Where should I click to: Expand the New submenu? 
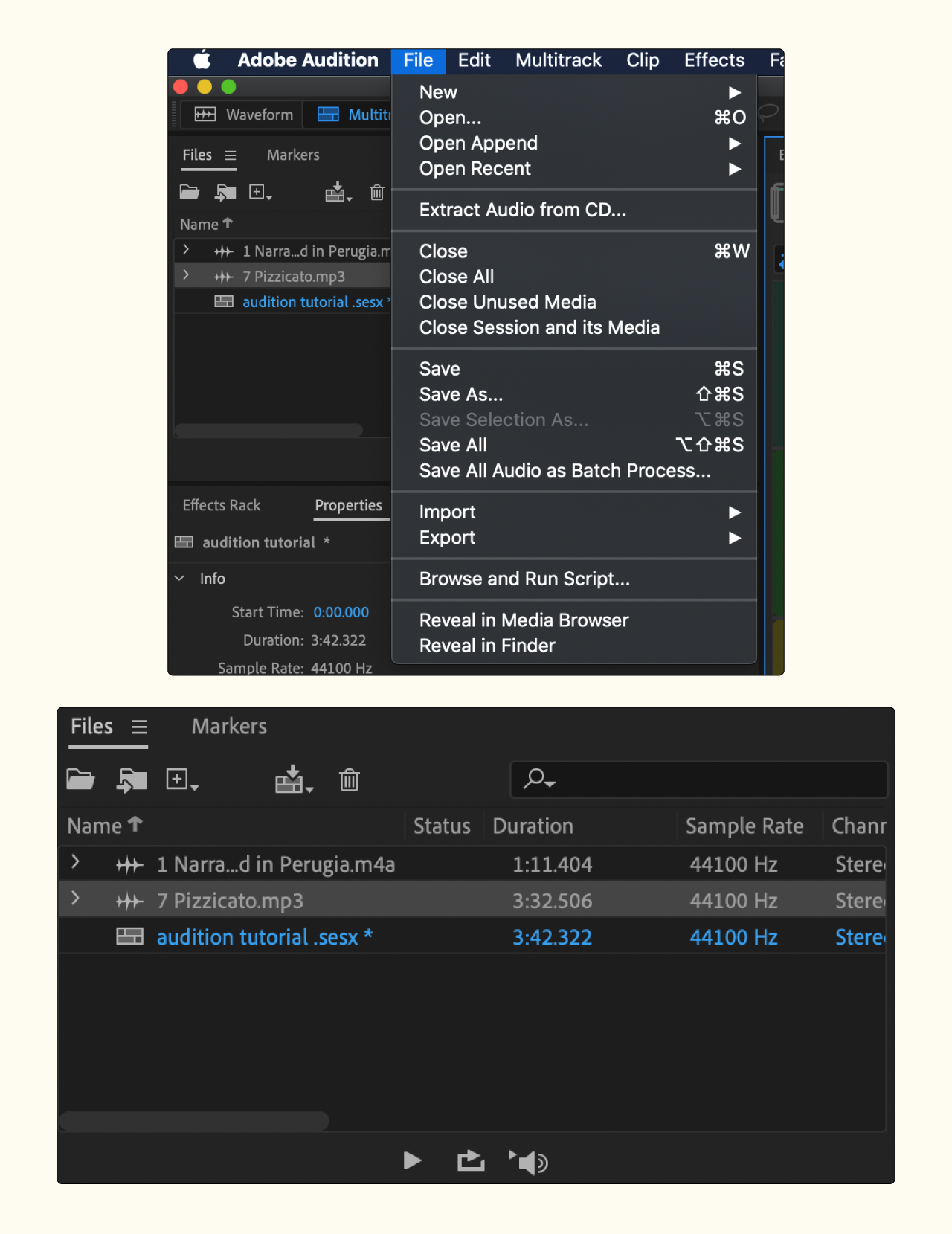574,92
